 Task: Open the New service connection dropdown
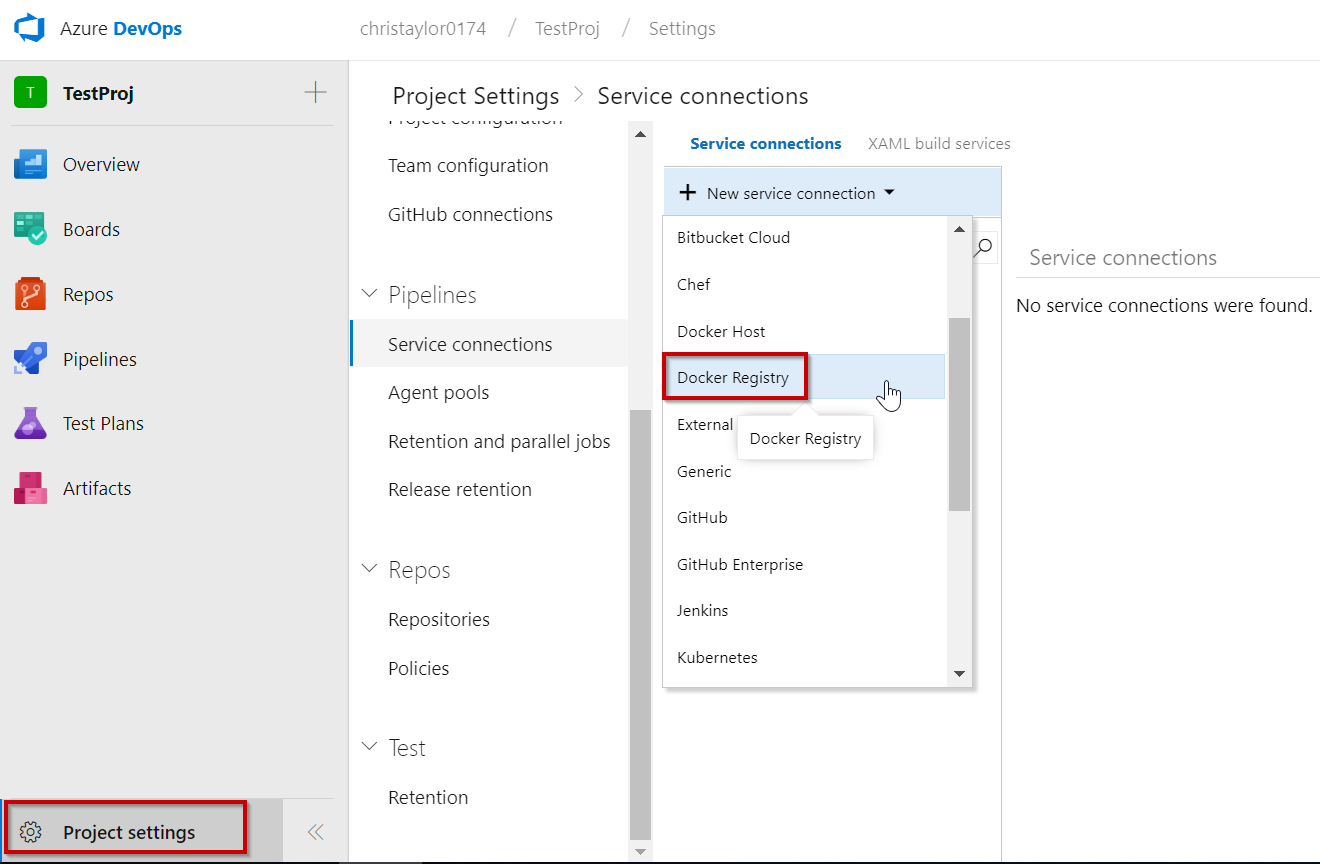[x=786, y=193]
